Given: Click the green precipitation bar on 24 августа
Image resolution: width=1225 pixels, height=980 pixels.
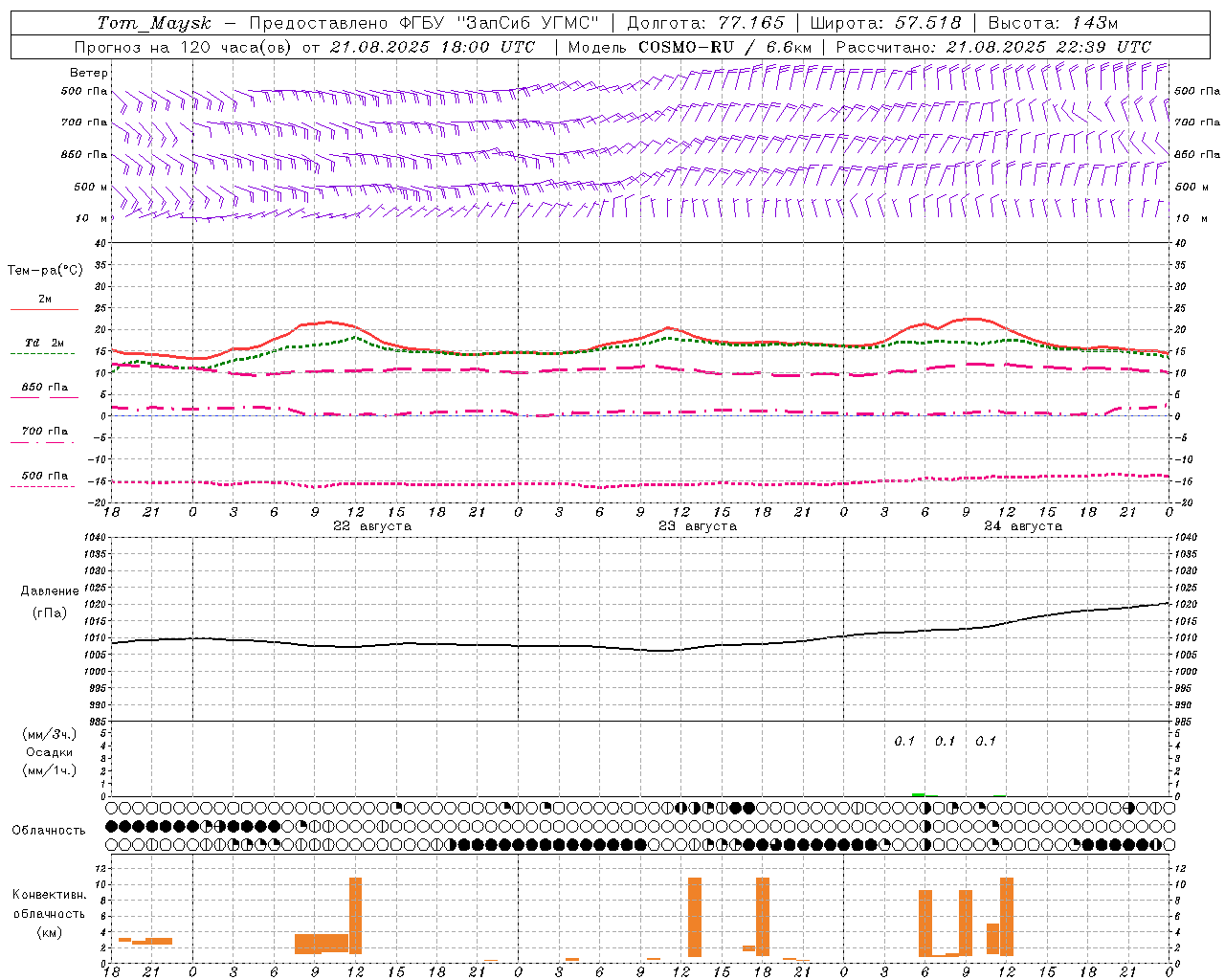Looking at the screenshot, I should tap(919, 794).
